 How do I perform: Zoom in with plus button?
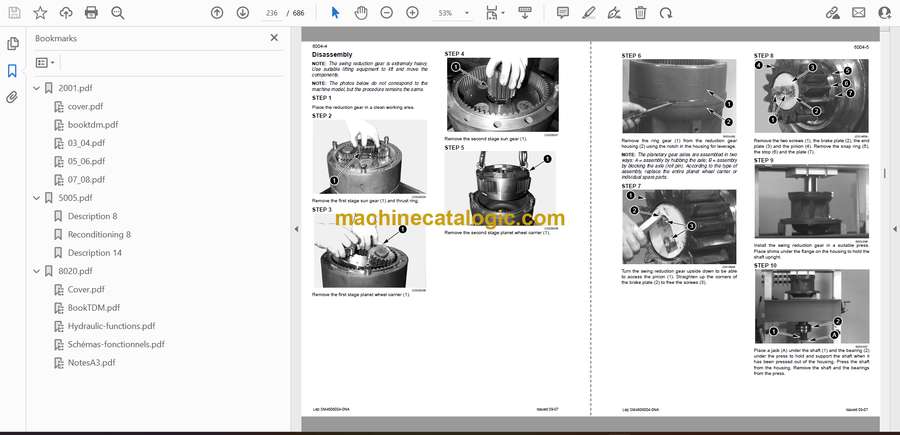[413, 13]
